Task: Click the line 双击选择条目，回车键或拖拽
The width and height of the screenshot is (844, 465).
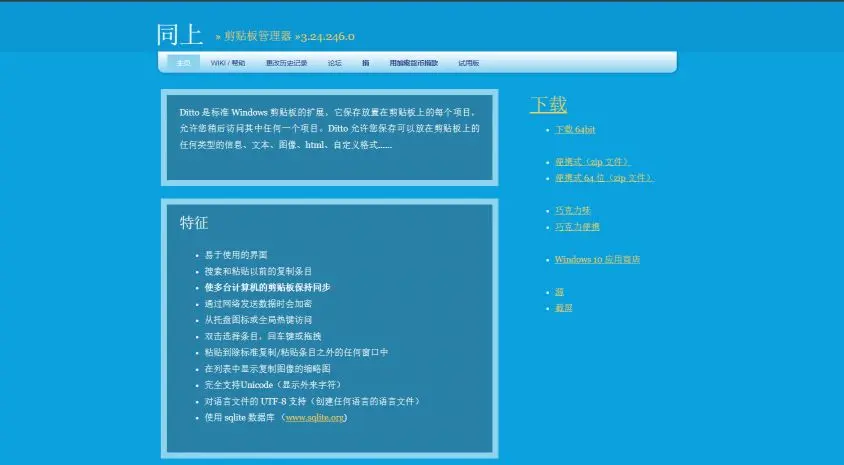Action: tap(263, 336)
